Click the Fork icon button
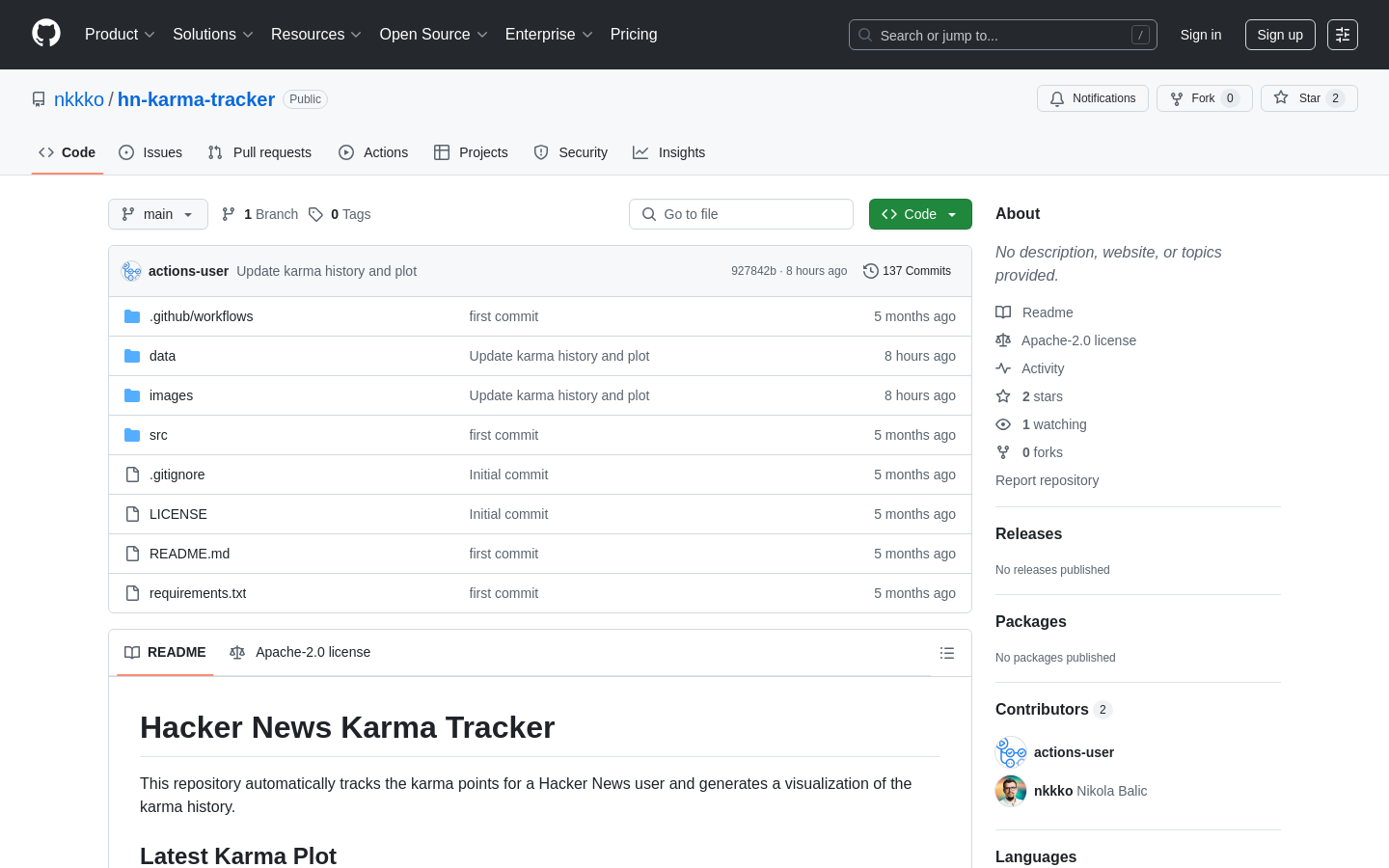1389x868 pixels. point(1177,98)
